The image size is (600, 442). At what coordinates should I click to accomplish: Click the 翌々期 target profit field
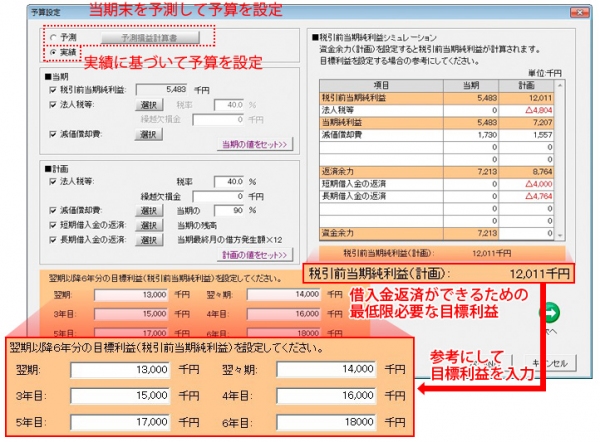pyautogui.click(x=283, y=294)
